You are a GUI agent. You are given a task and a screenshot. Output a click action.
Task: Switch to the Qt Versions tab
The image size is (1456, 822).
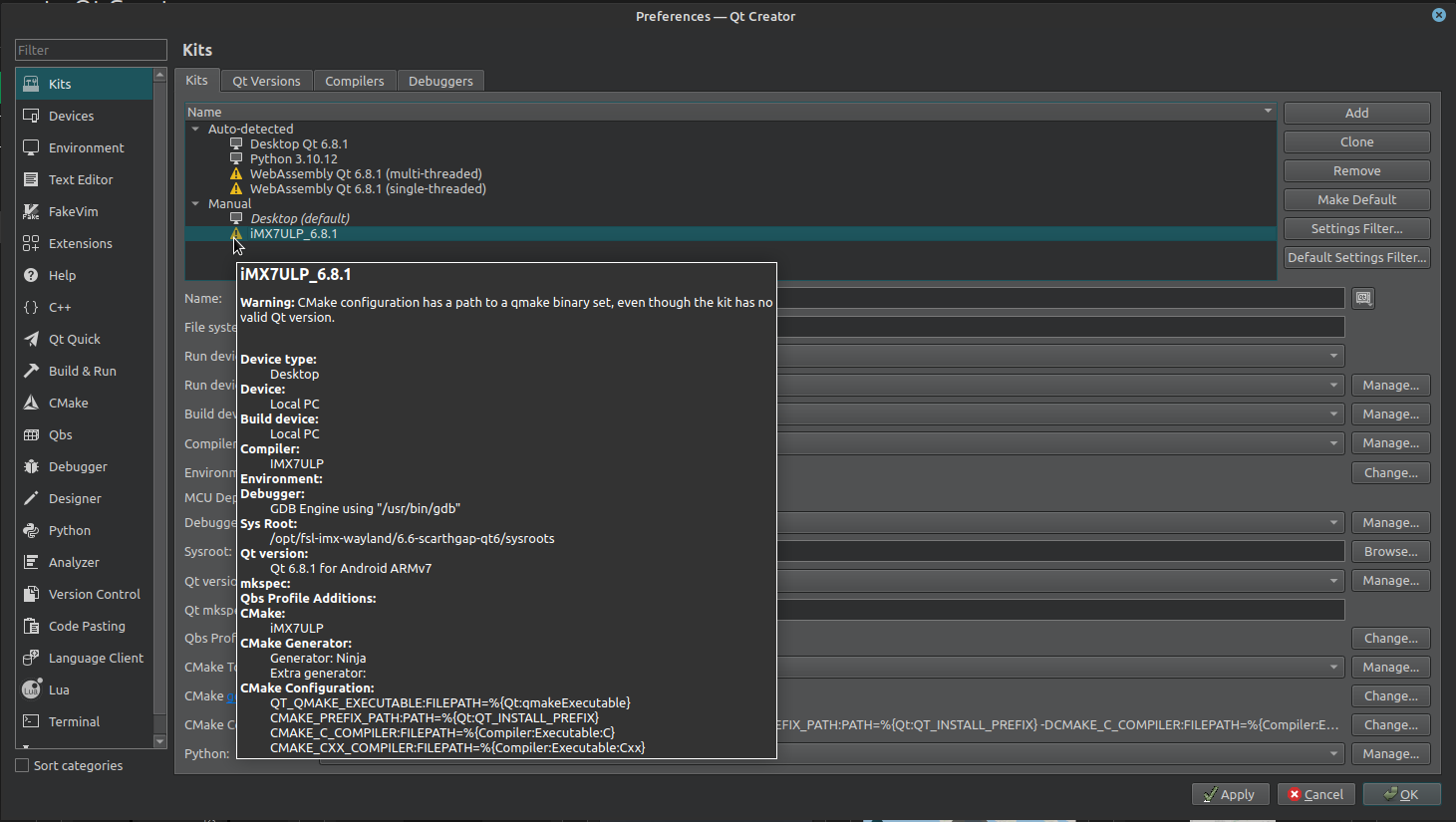[x=266, y=81]
